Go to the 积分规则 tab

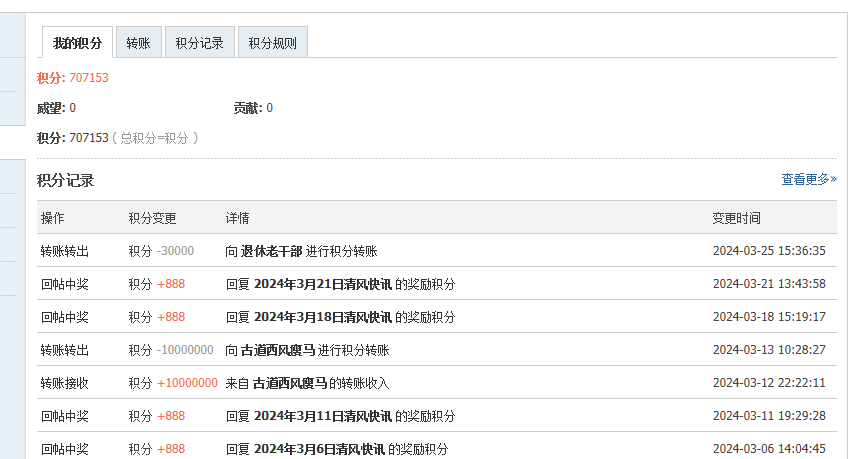click(272, 43)
